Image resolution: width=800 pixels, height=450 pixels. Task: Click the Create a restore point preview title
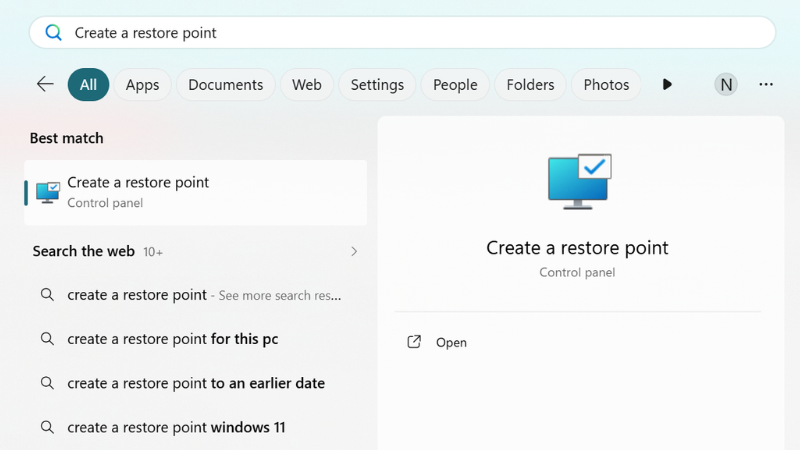pyautogui.click(x=577, y=248)
